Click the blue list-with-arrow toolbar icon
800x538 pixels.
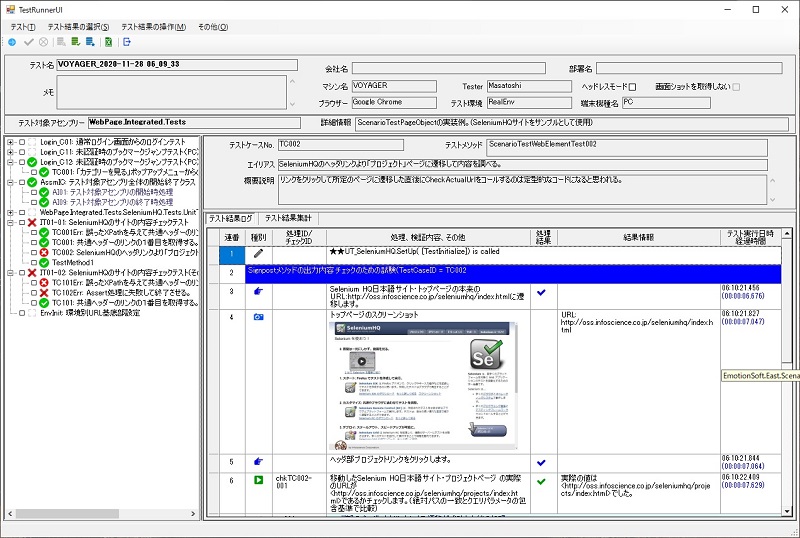(90, 42)
